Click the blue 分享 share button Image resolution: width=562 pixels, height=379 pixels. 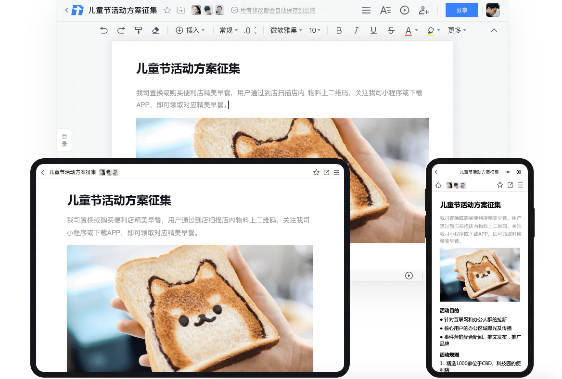[x=462, y=10]
